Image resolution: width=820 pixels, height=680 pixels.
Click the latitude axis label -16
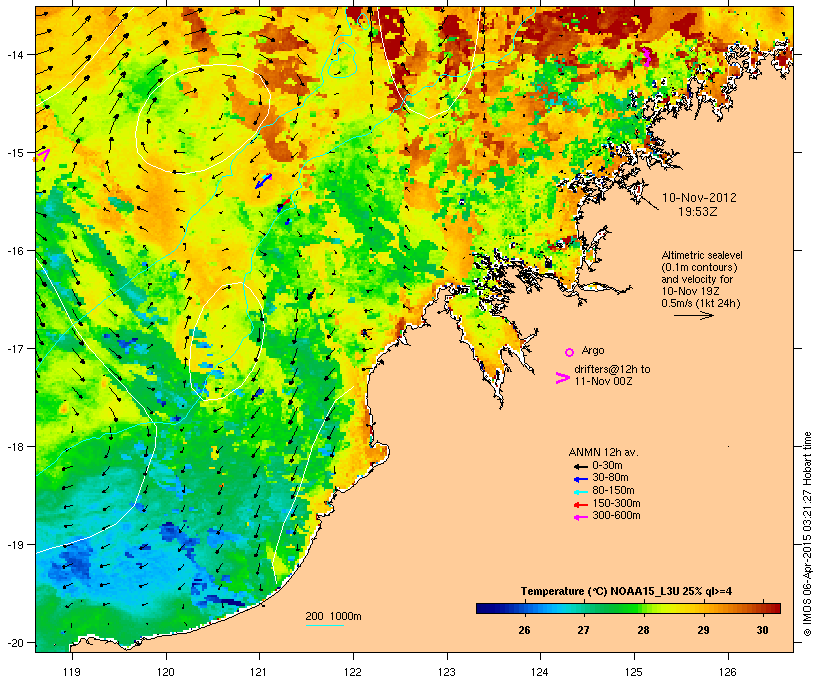[14, 251]
